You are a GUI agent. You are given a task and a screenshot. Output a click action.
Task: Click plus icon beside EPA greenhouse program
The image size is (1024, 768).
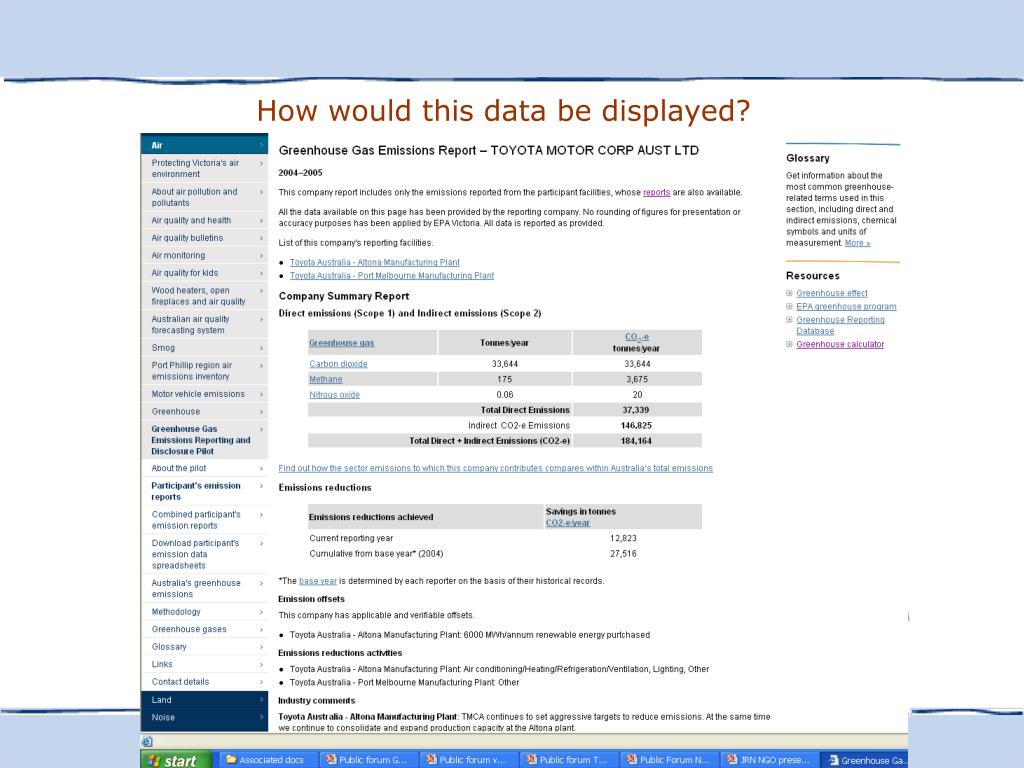coord(790,306)
